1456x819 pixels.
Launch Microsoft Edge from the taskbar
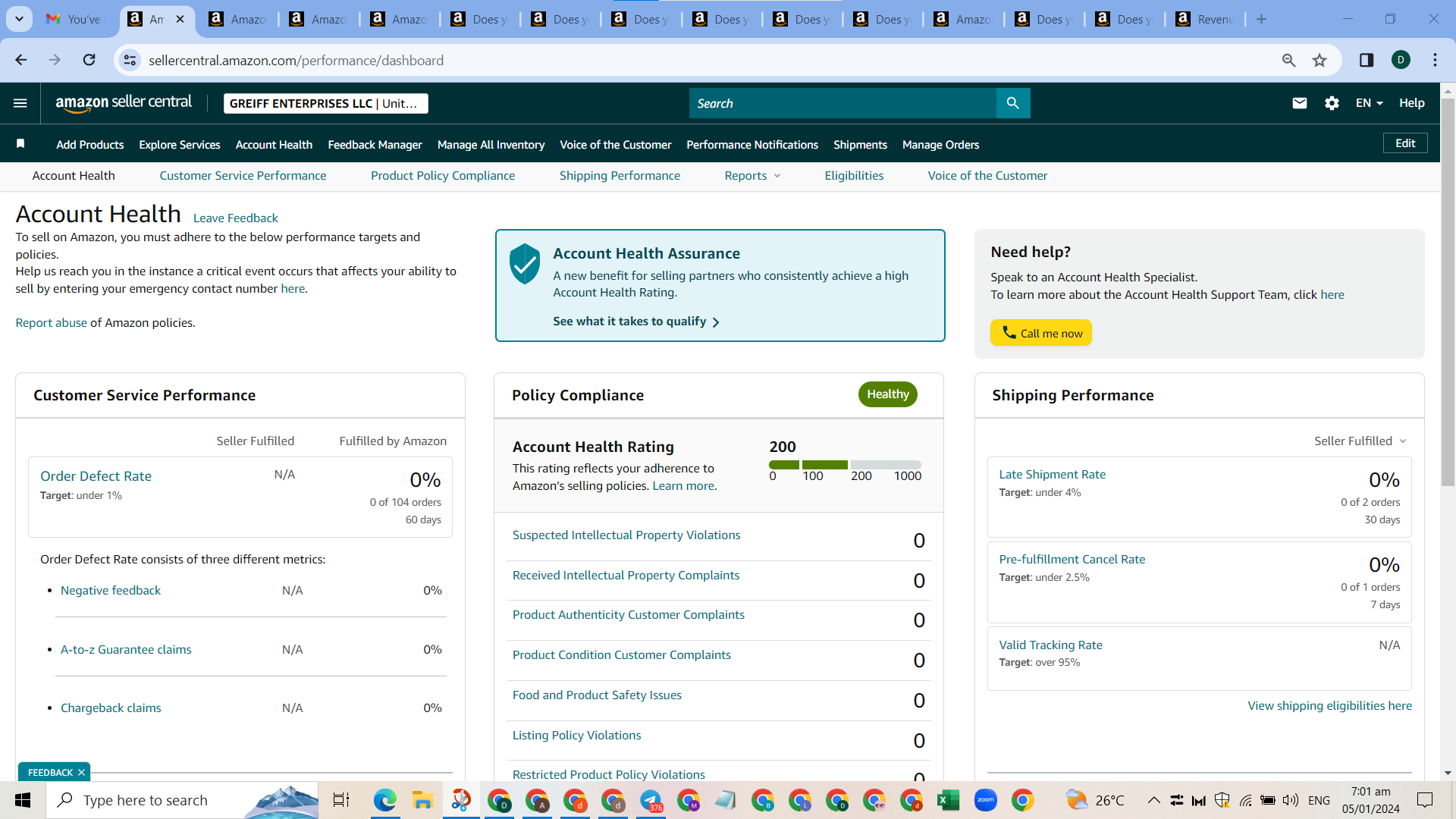(385, 800)
